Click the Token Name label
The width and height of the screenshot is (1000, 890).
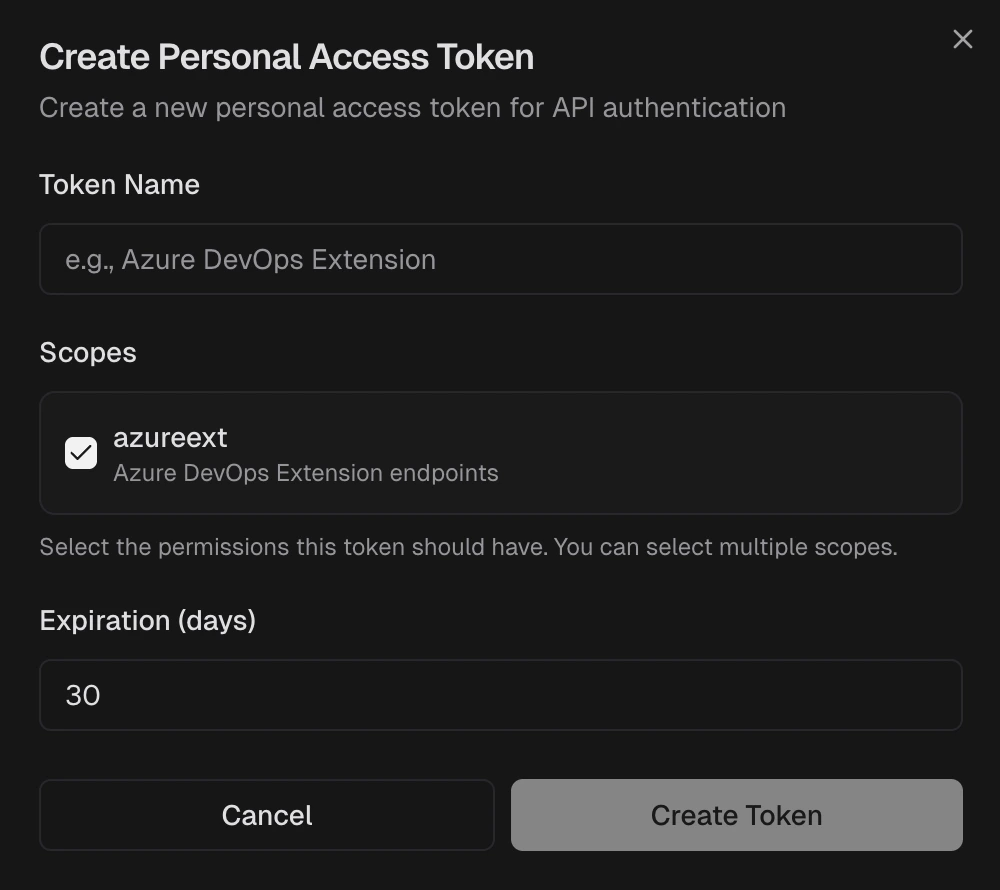tap(118, 184)
